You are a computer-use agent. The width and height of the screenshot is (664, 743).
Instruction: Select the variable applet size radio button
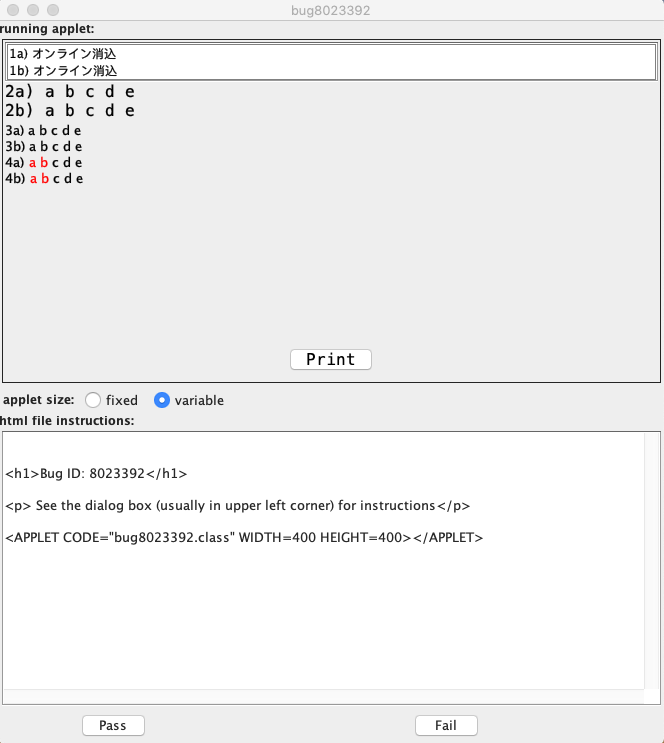click(162, 400)
